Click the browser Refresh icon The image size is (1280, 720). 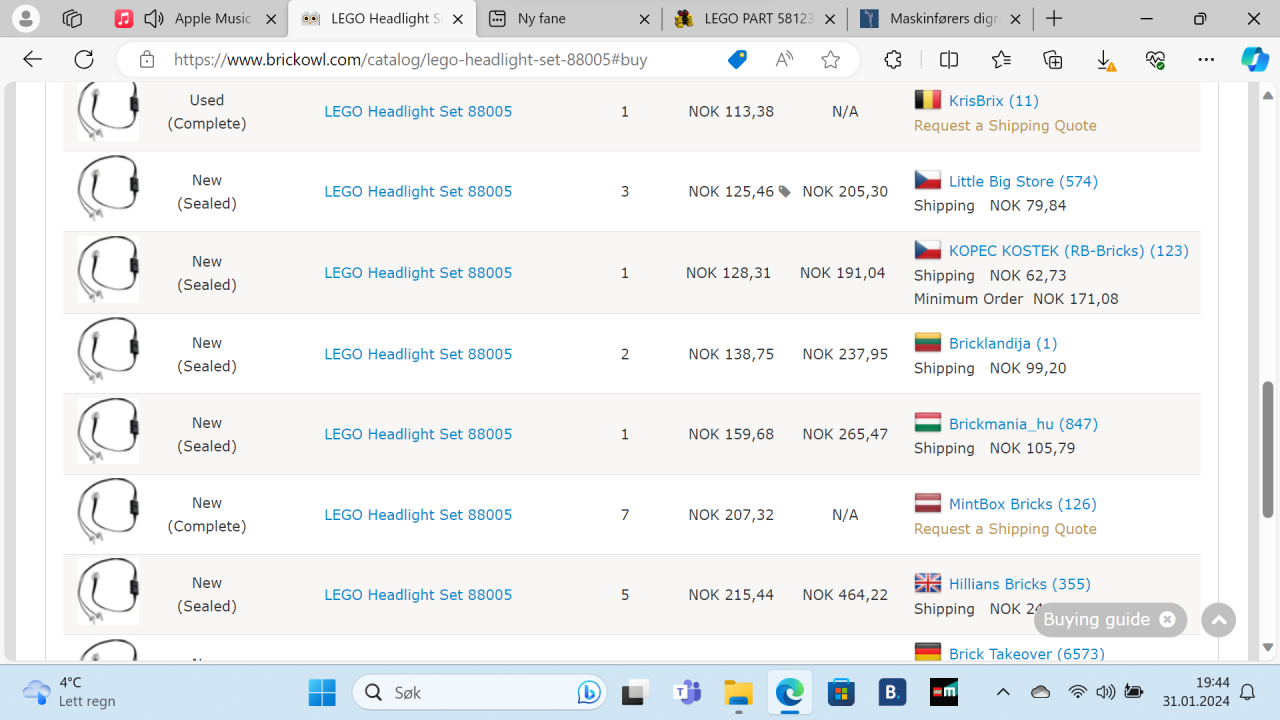coord(84,60)
